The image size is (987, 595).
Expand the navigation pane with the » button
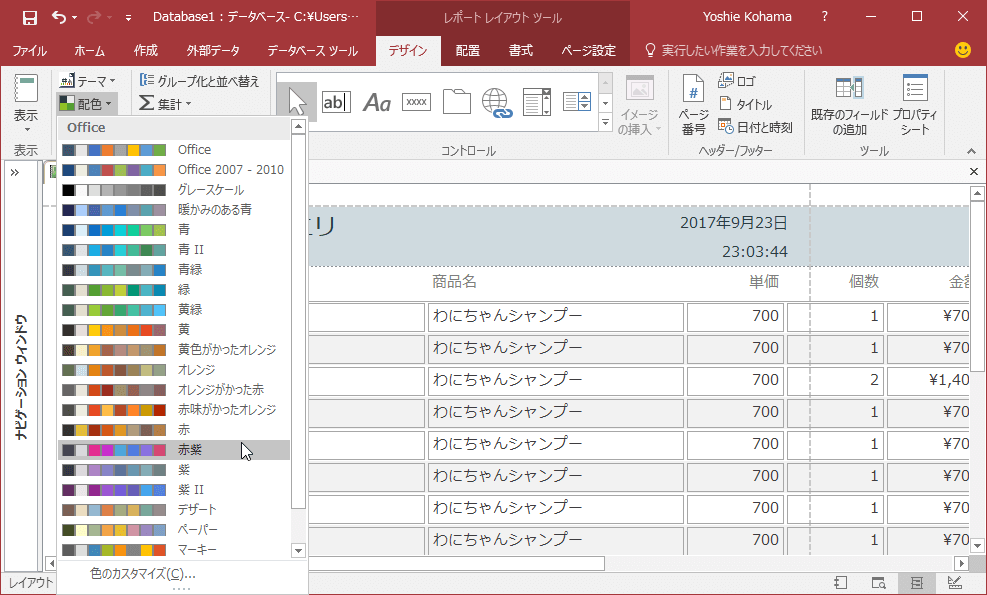click(x=15, y=172)
